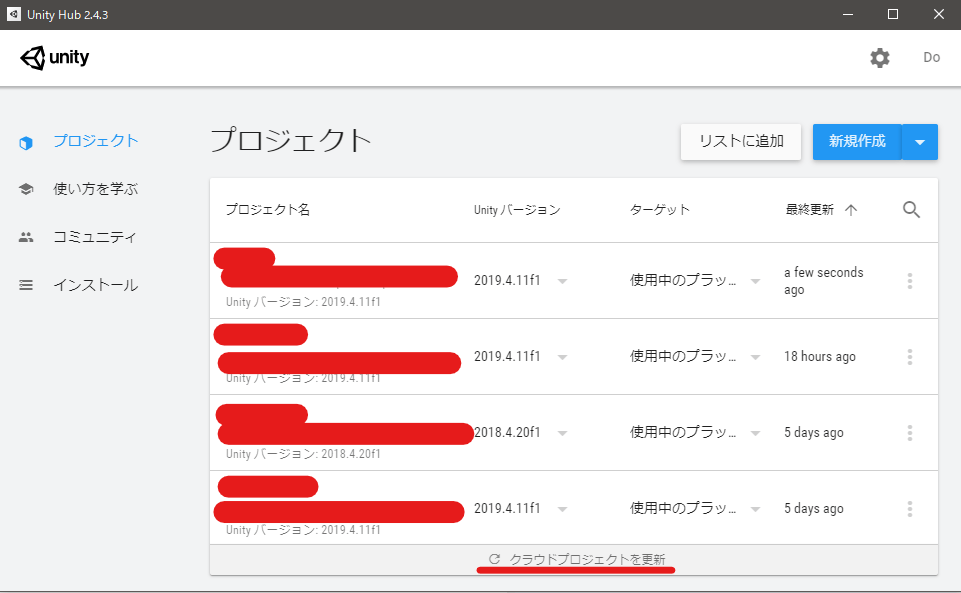
Task: Click the '18 hours ago' timestamp
Action: pos(820,357)
